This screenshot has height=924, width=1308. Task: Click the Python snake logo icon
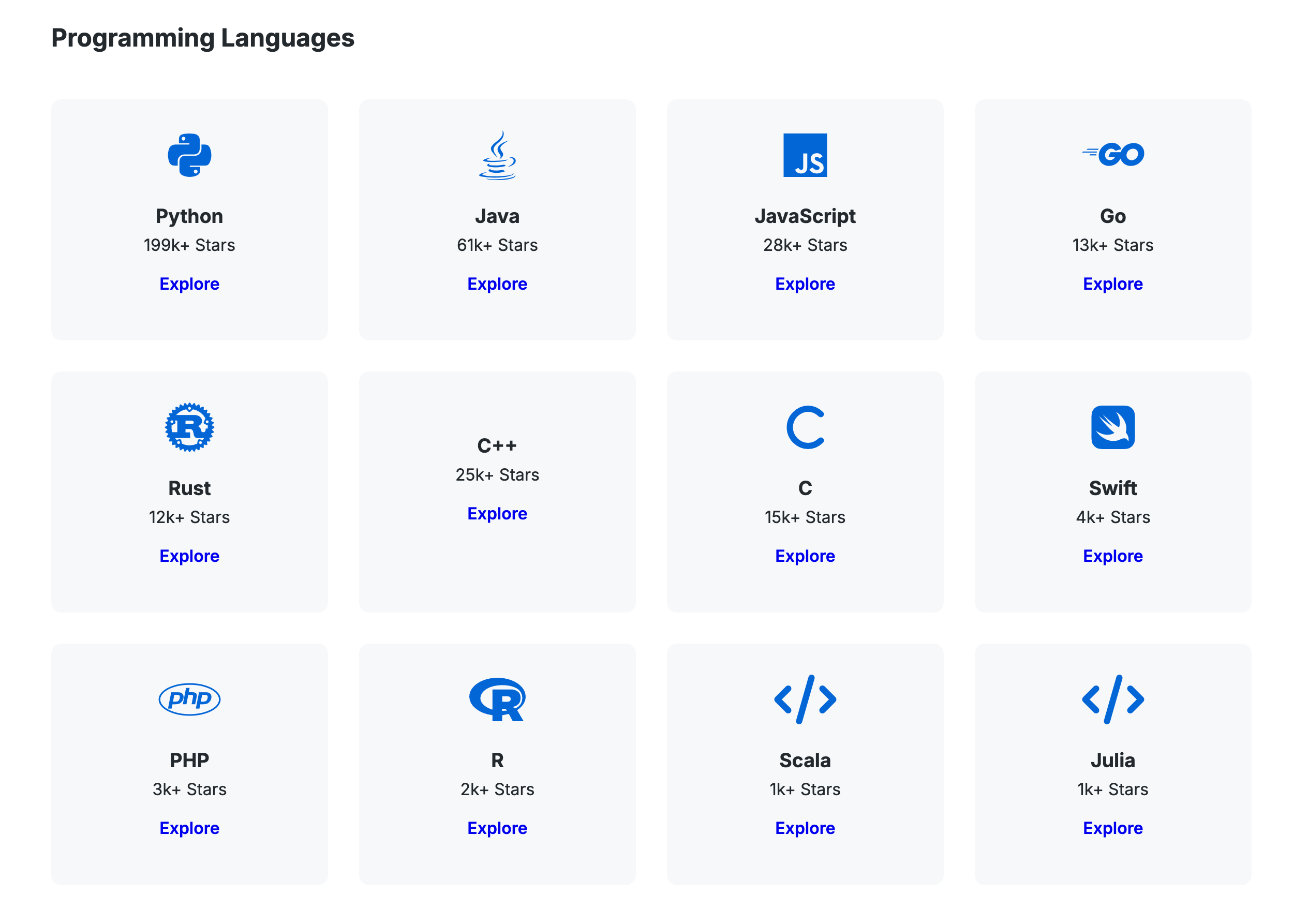(189, 156)
